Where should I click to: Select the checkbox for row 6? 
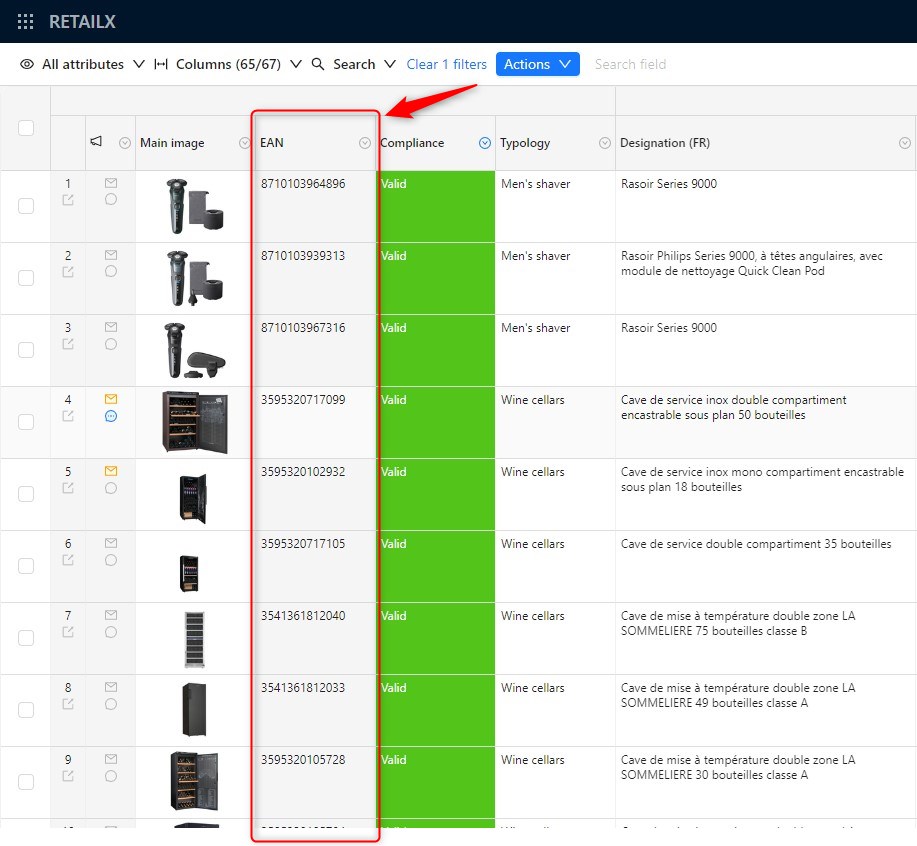tap(26, 566)
